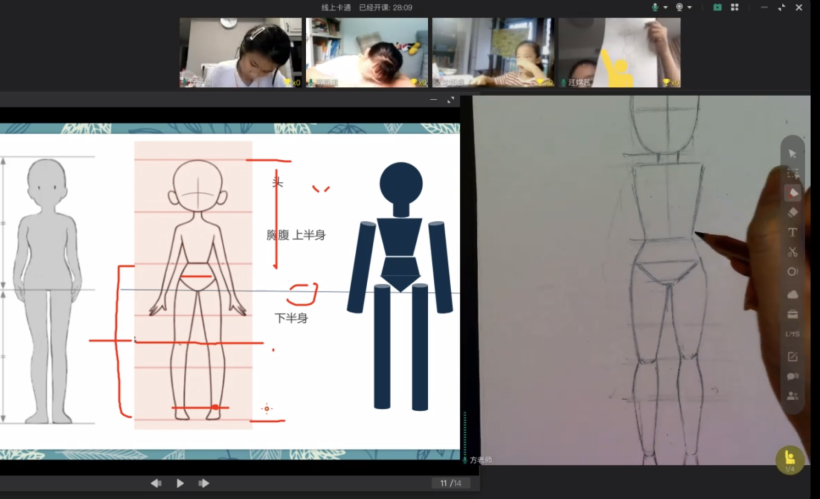The width and height of the screenshot is (820, 499).
Task: Open the cloud storage icon
Action: pyautogui.click(x=792, y=294)
